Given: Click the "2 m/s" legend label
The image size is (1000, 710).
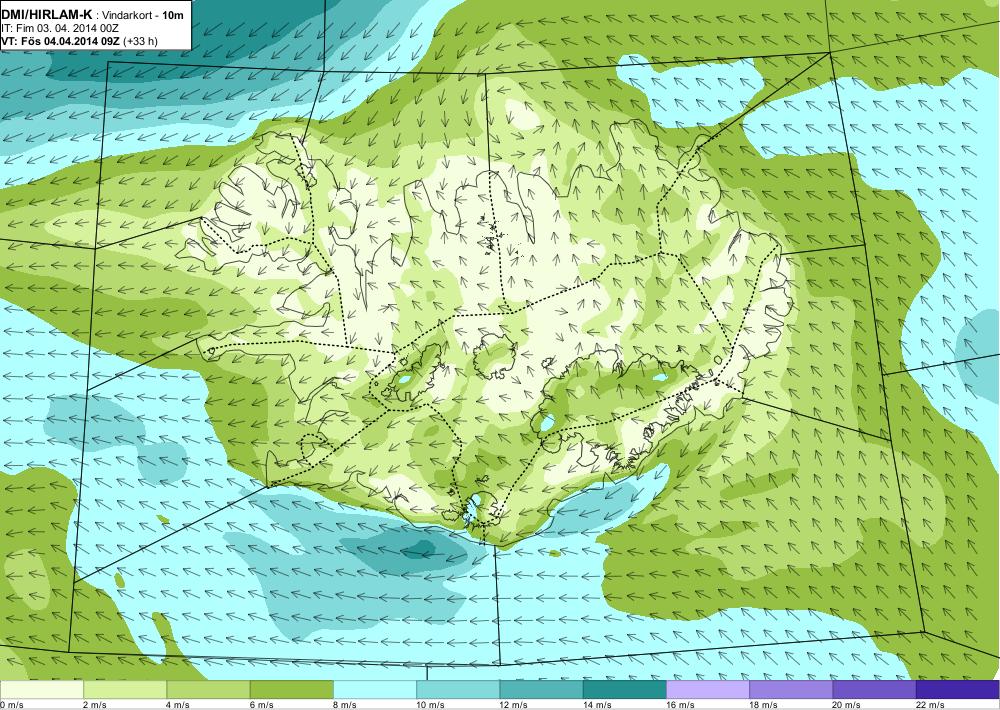Looking at the screenshot, I should 95,705.
